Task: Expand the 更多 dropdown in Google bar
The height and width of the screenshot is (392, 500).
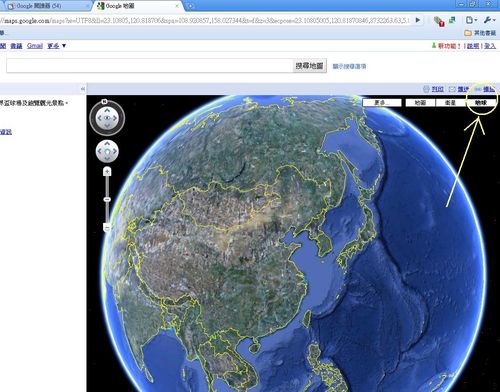Action: tap(56, 46)
